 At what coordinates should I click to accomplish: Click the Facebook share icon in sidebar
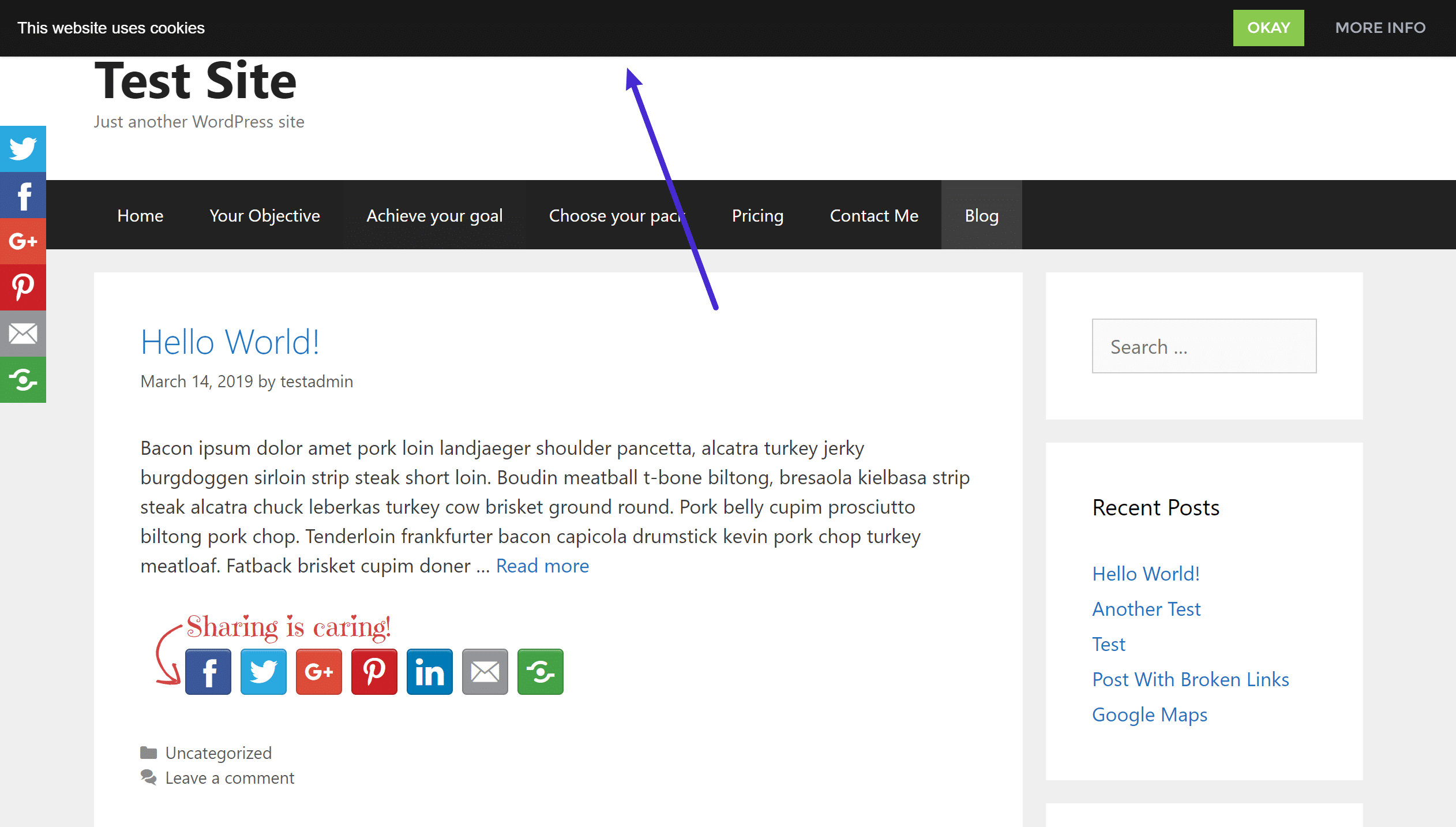click(23, 194)
